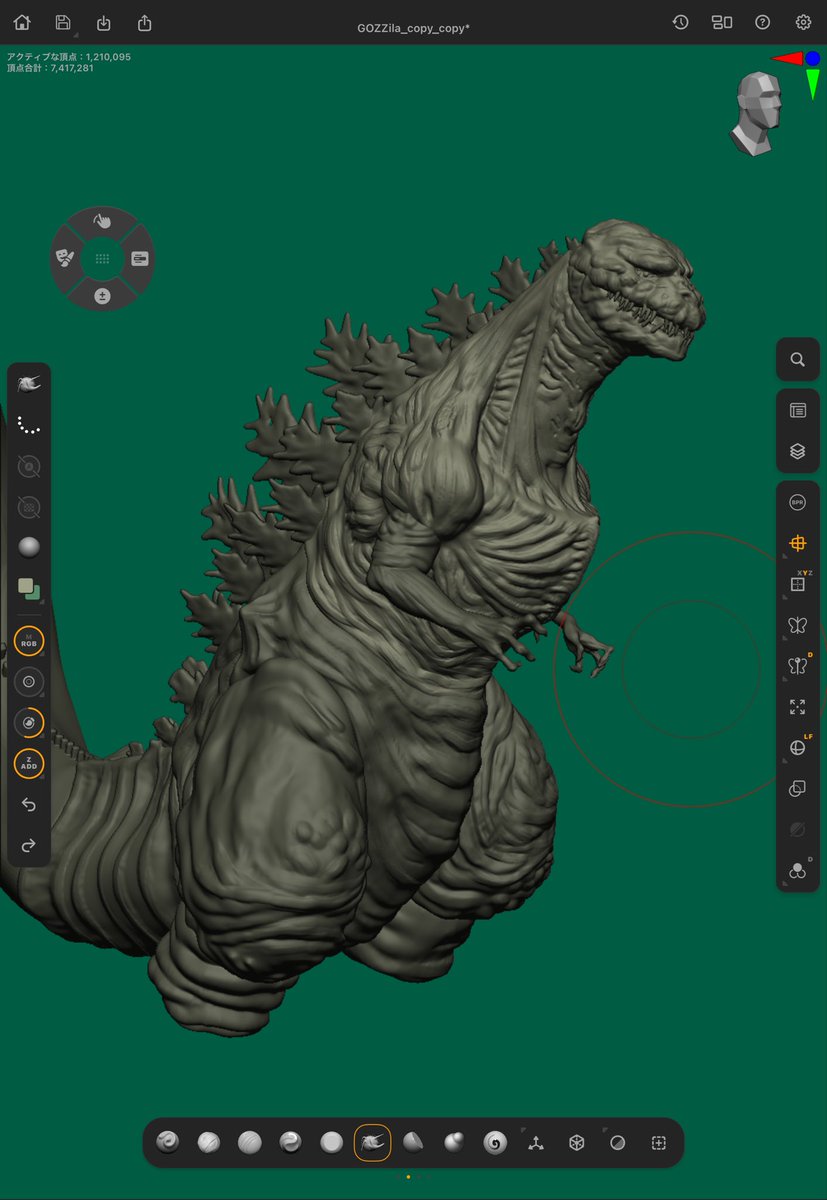The image size is (827, 1200).
Task: Open the primitive shapes tool
Action: 576,1141
